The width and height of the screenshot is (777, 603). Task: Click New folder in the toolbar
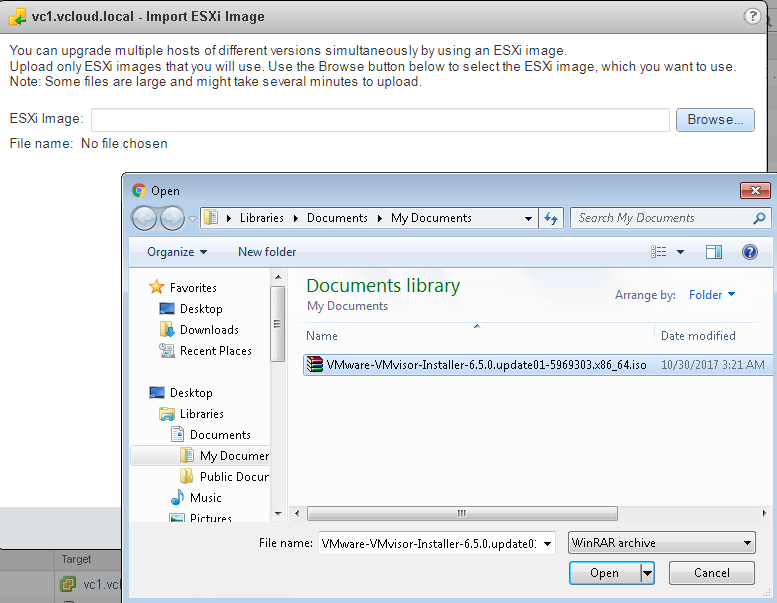[267, 252]
